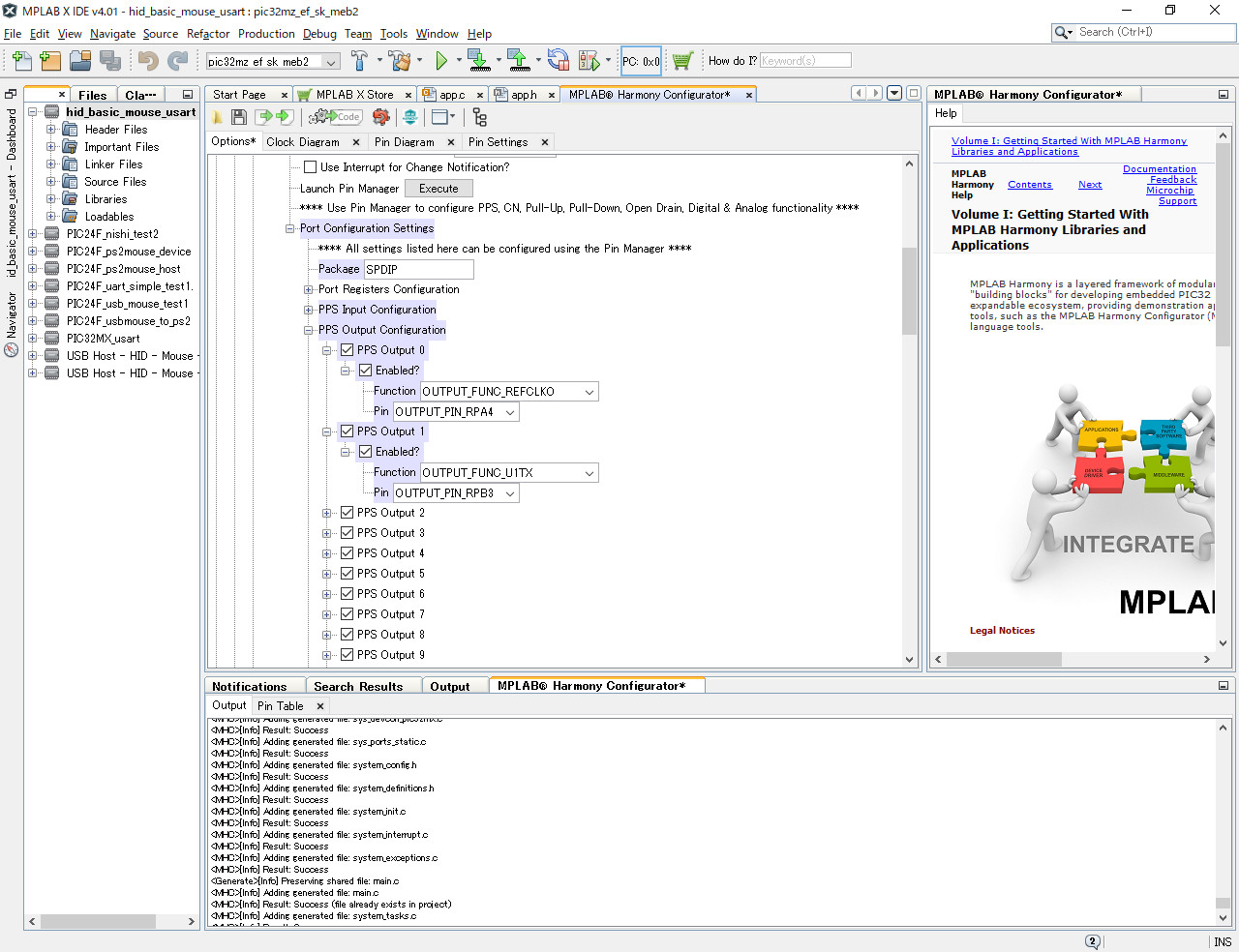The height and width of the screenshot is (952, 1239).
Task: Click the Microchip Support link
Action: (x=1171, y=195)
